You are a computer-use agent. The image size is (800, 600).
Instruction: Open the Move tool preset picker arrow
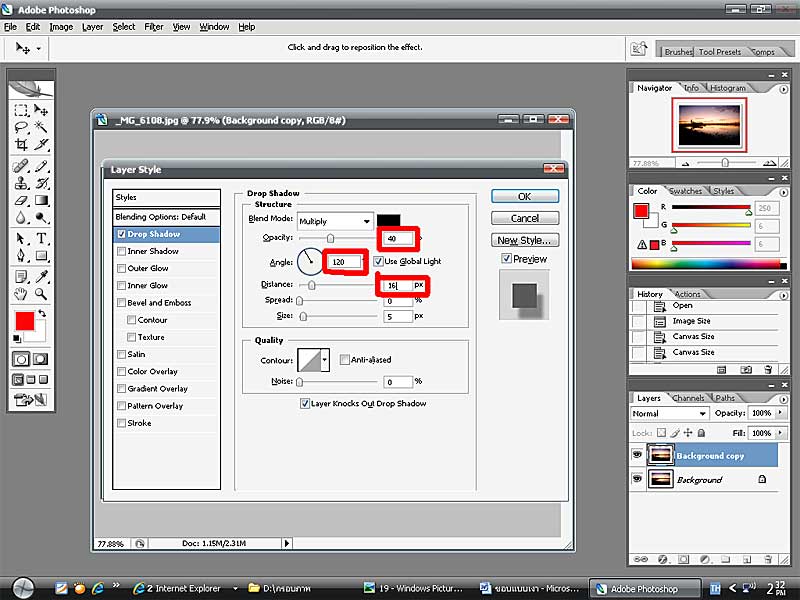pos(39,49)
